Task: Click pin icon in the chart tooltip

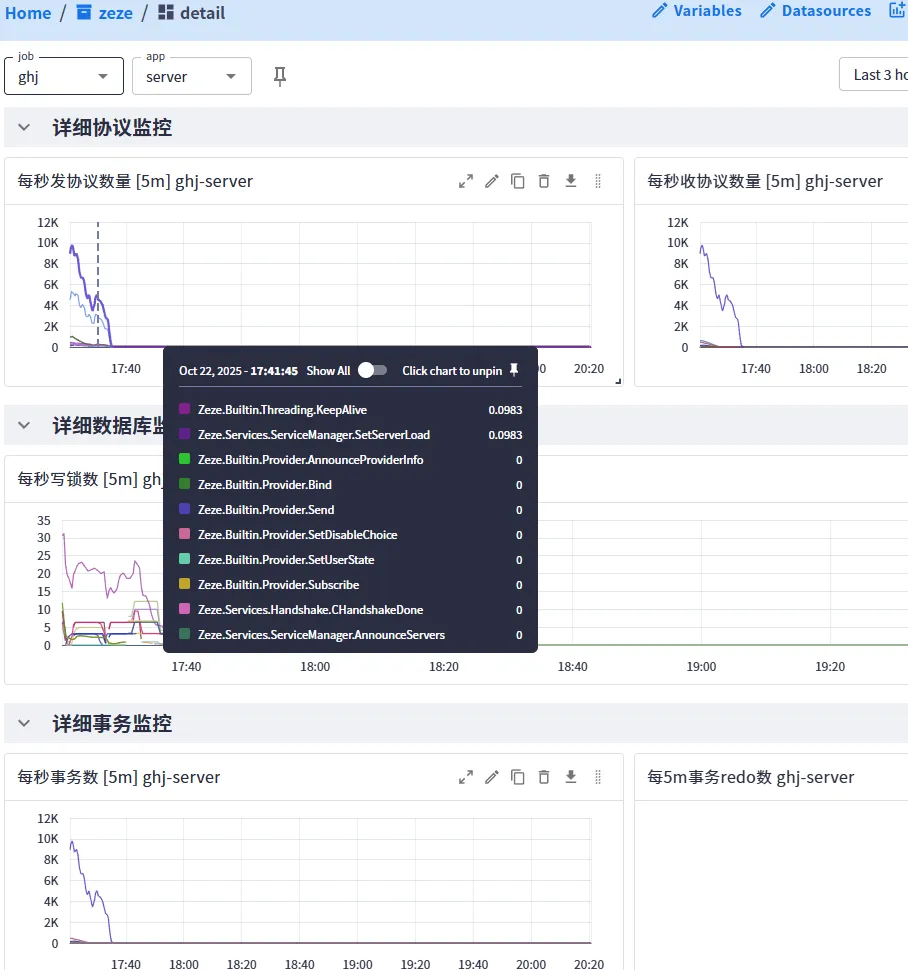Action: (x=514, y=370)
